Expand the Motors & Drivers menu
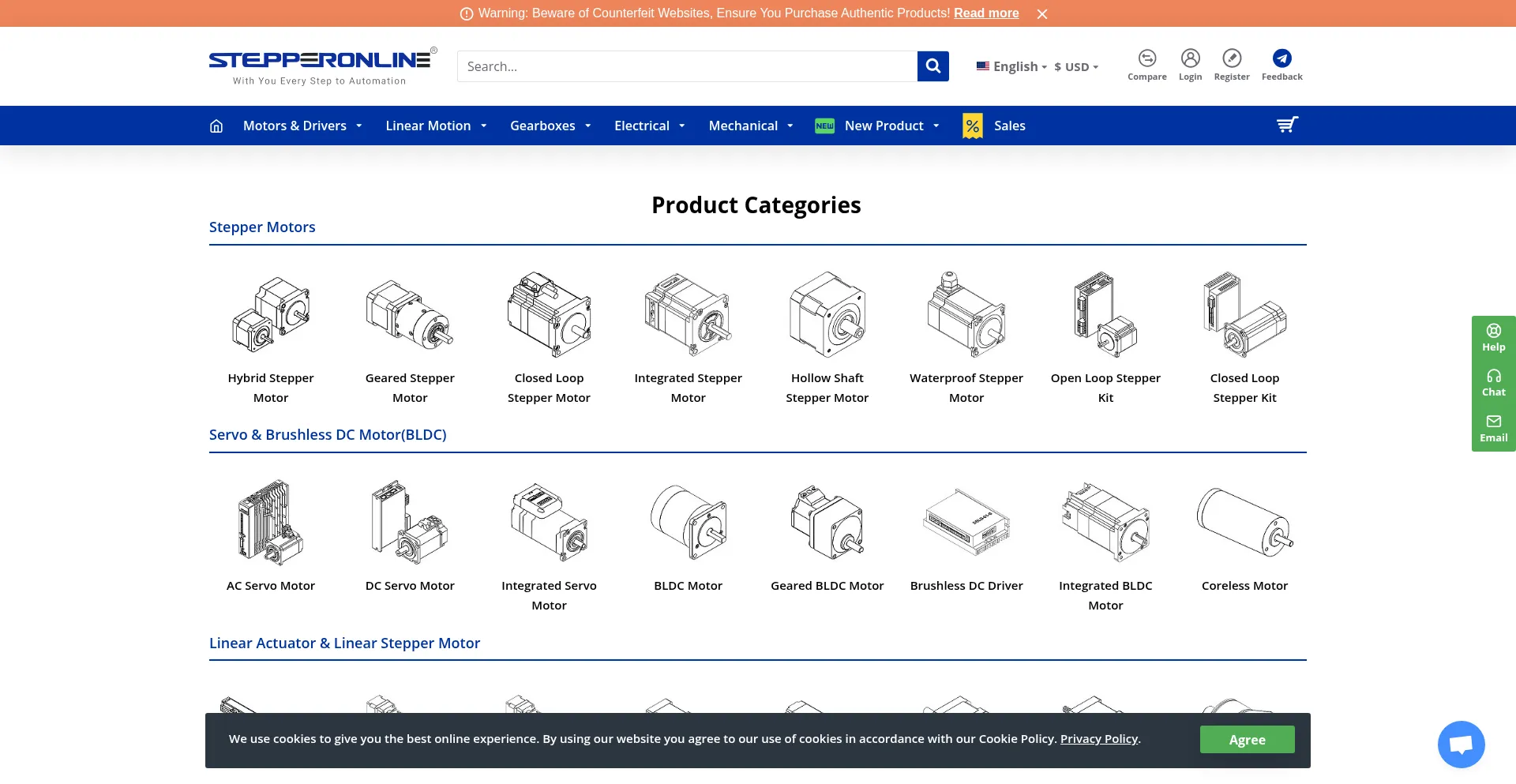Viewport: 1516px width, 784px height. point(302,126)
